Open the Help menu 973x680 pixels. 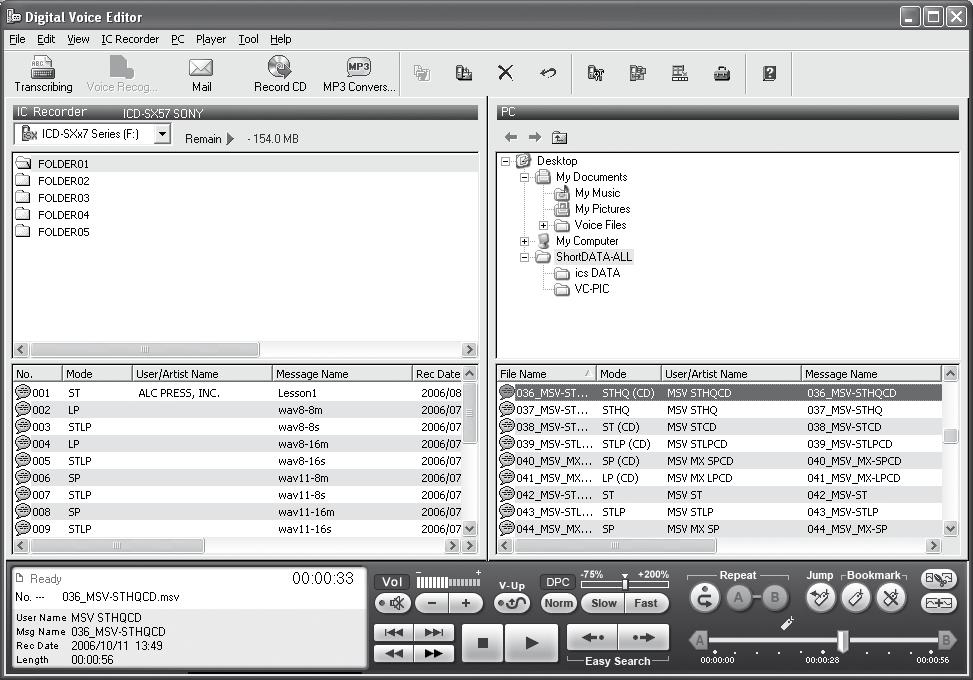pos(280,39)
